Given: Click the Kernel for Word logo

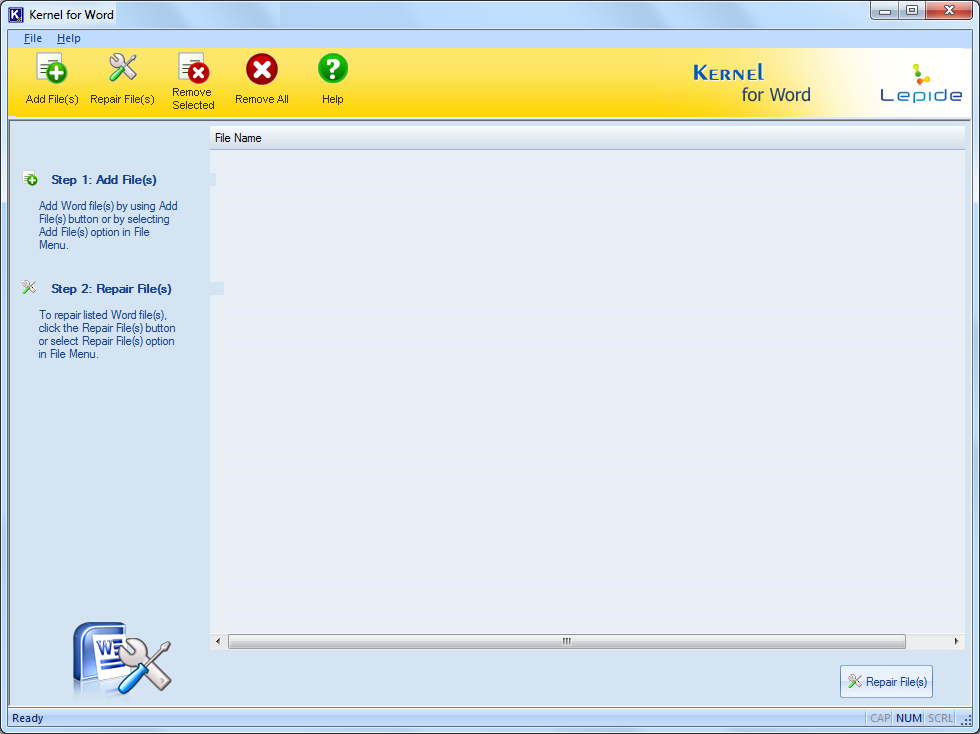Looking at the screenshot, I should click(x=752, y=83).
